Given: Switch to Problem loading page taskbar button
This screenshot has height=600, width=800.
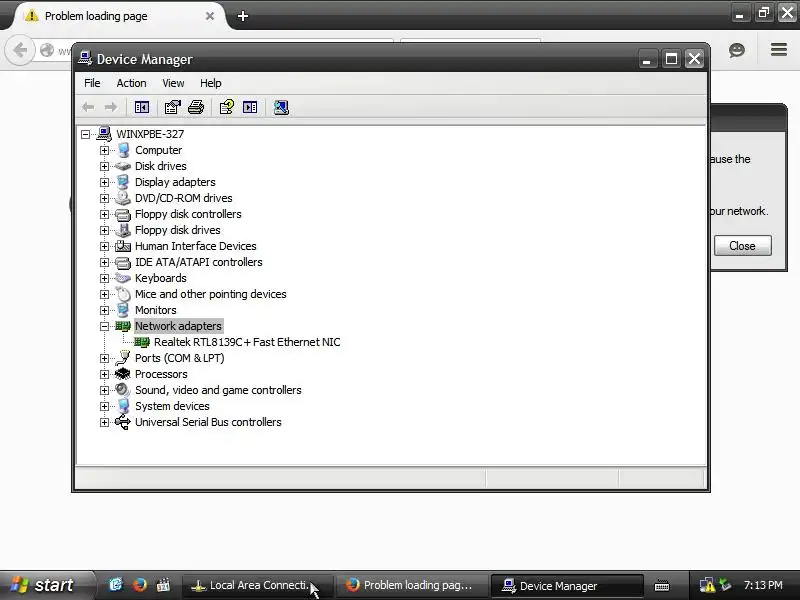Looking at the screenshot, I should pyautogui.click(x=411, y=585).
